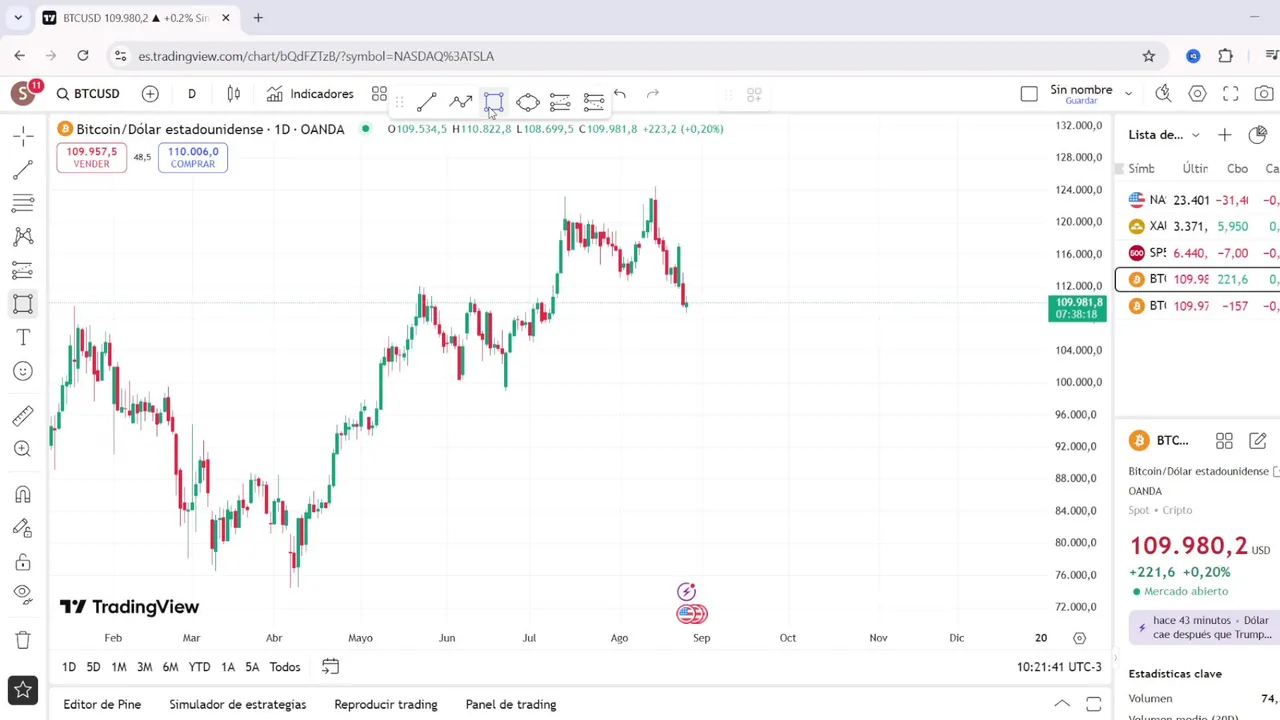Select the YTD date range
The height and width of the screenshot is (720, 1280).
tap(199, 667)
